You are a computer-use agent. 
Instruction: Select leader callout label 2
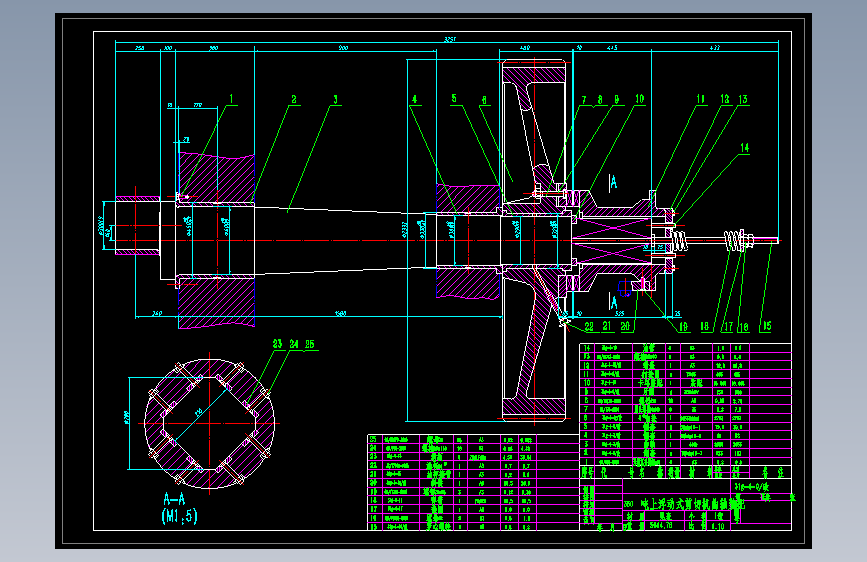pos(294,99)
